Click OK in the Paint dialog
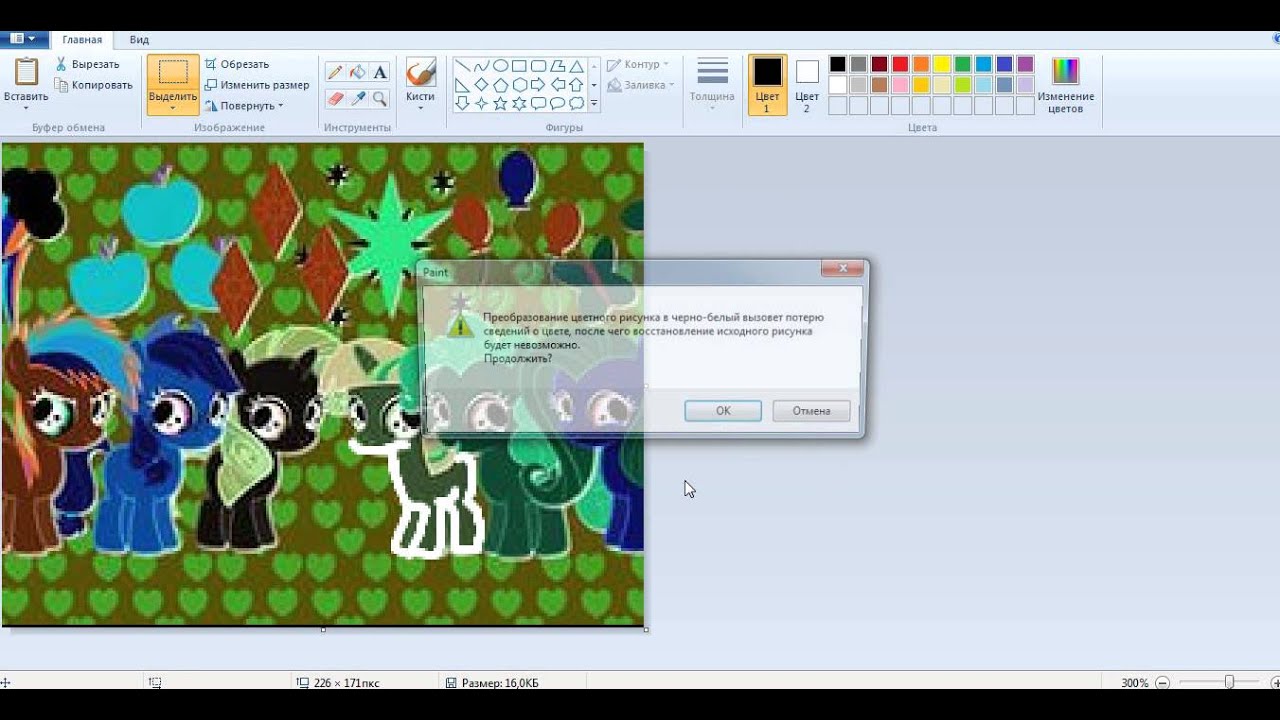 click(723, 411)
